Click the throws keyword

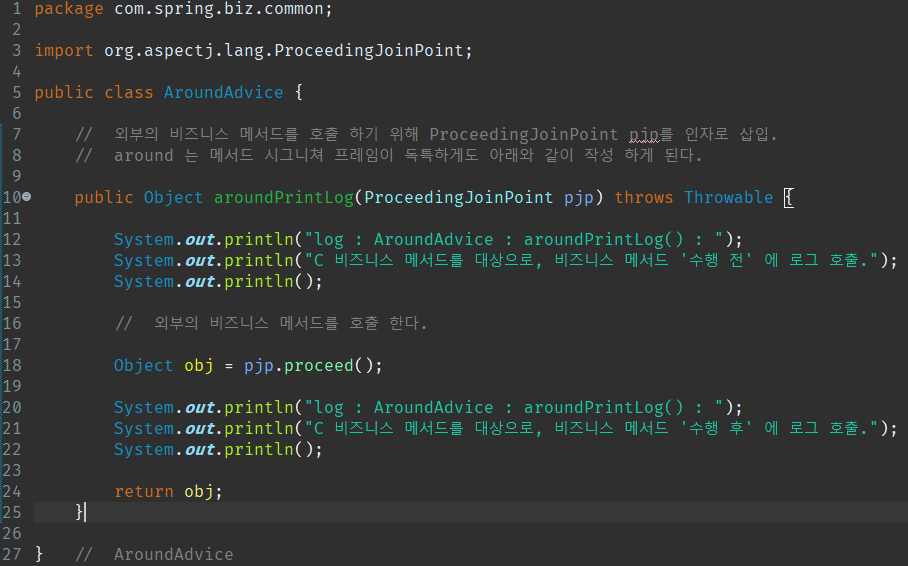(x=643, y=198)
